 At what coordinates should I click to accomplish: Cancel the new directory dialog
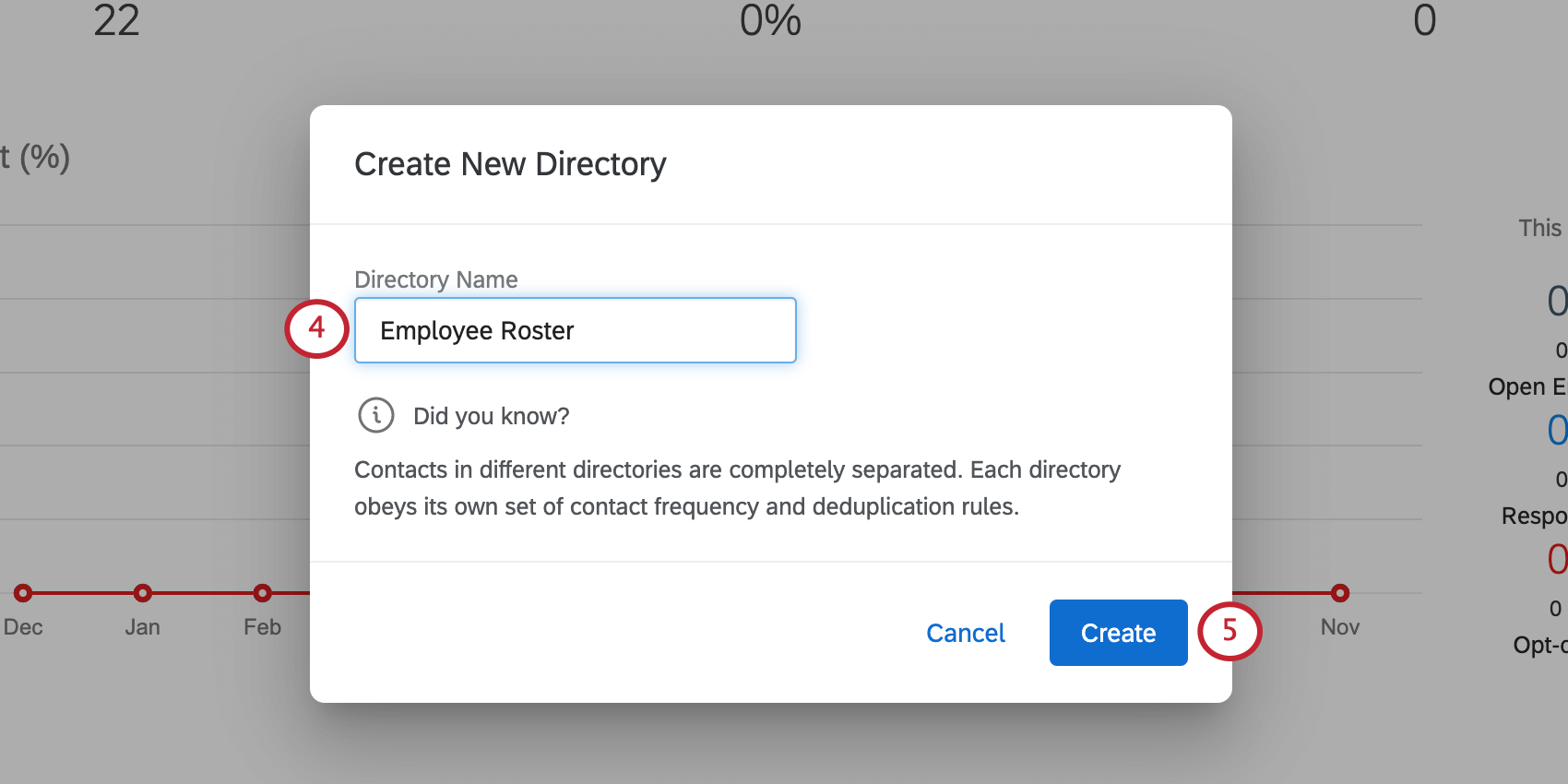coord(965,633)
